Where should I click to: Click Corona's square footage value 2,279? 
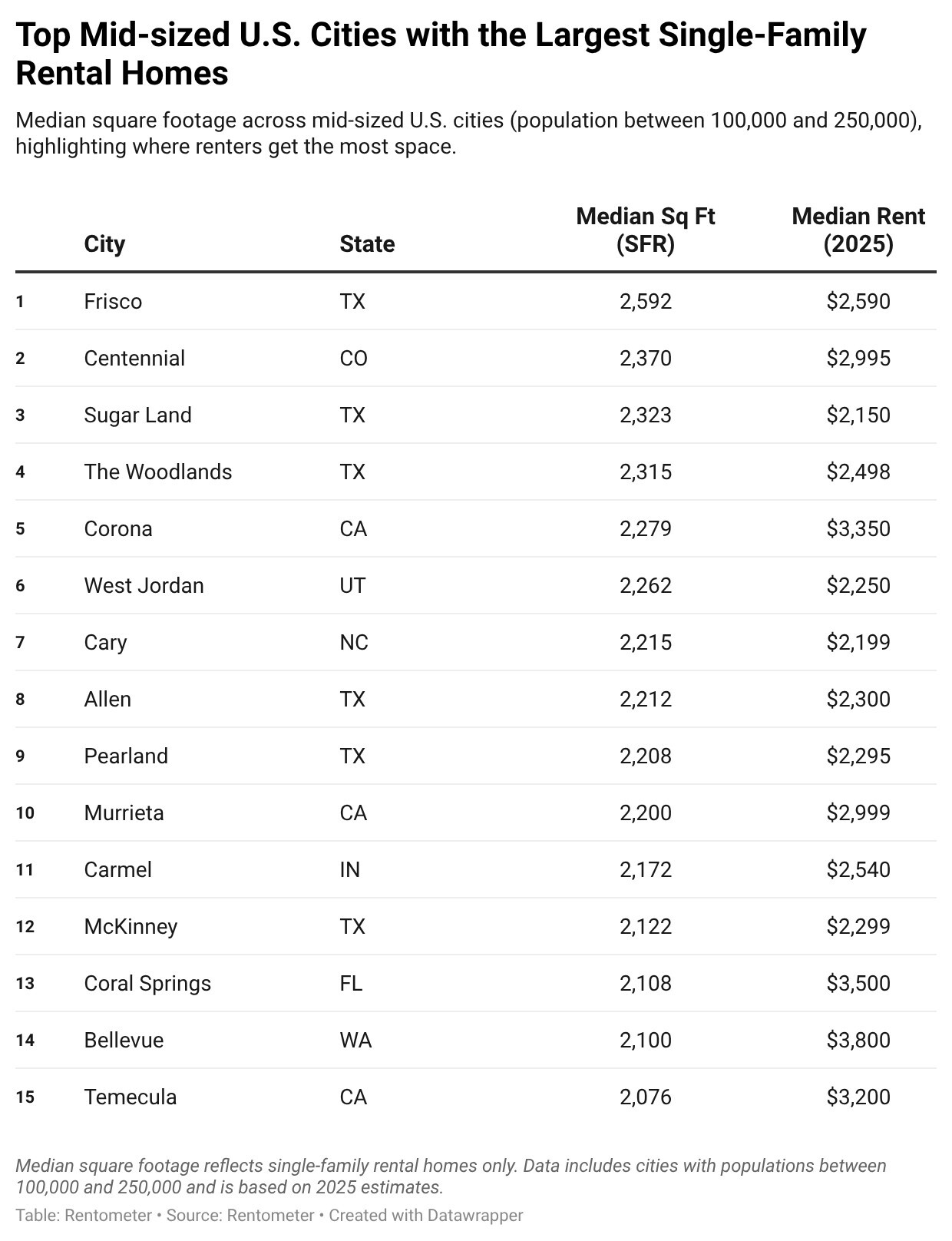pos(645,528)
